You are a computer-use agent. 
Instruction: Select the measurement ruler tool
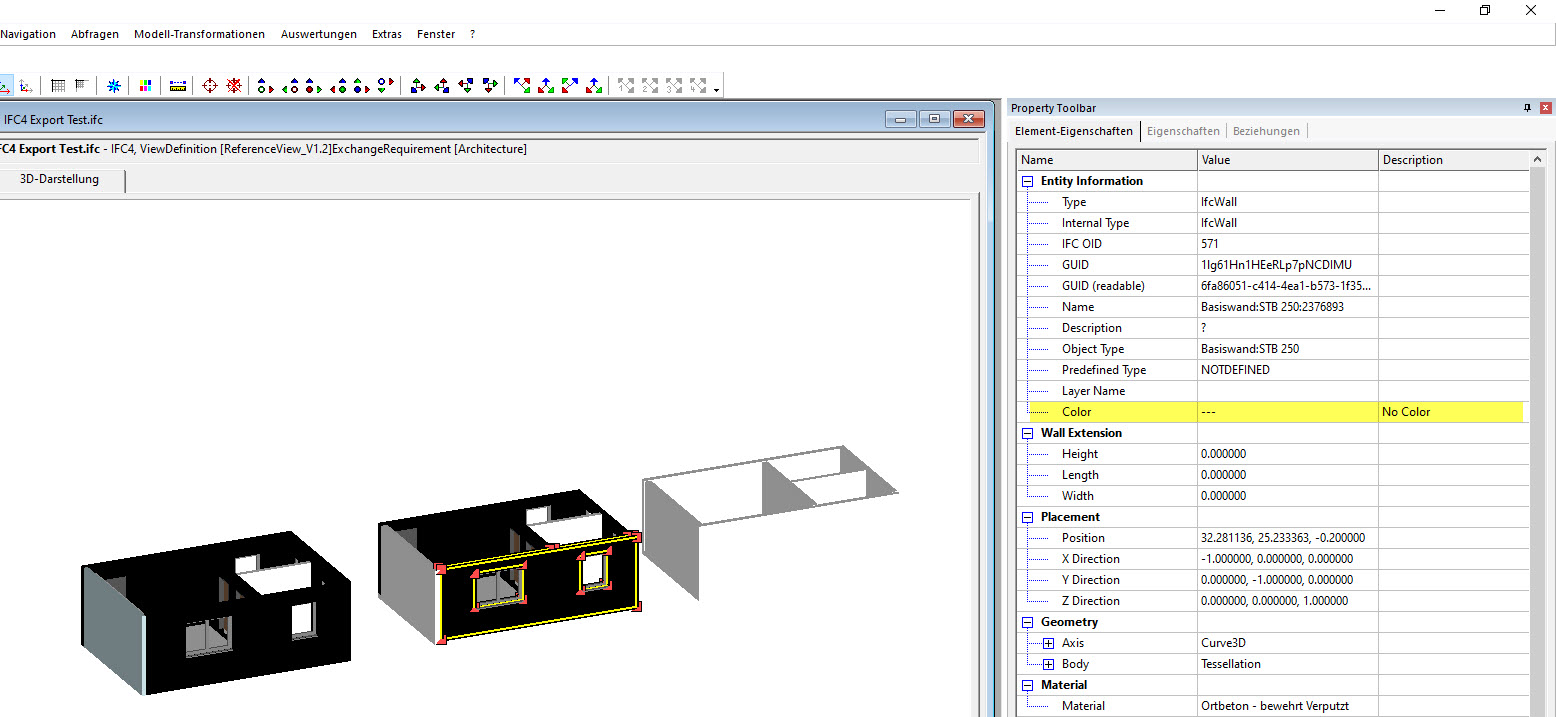(x=177, y=85)
